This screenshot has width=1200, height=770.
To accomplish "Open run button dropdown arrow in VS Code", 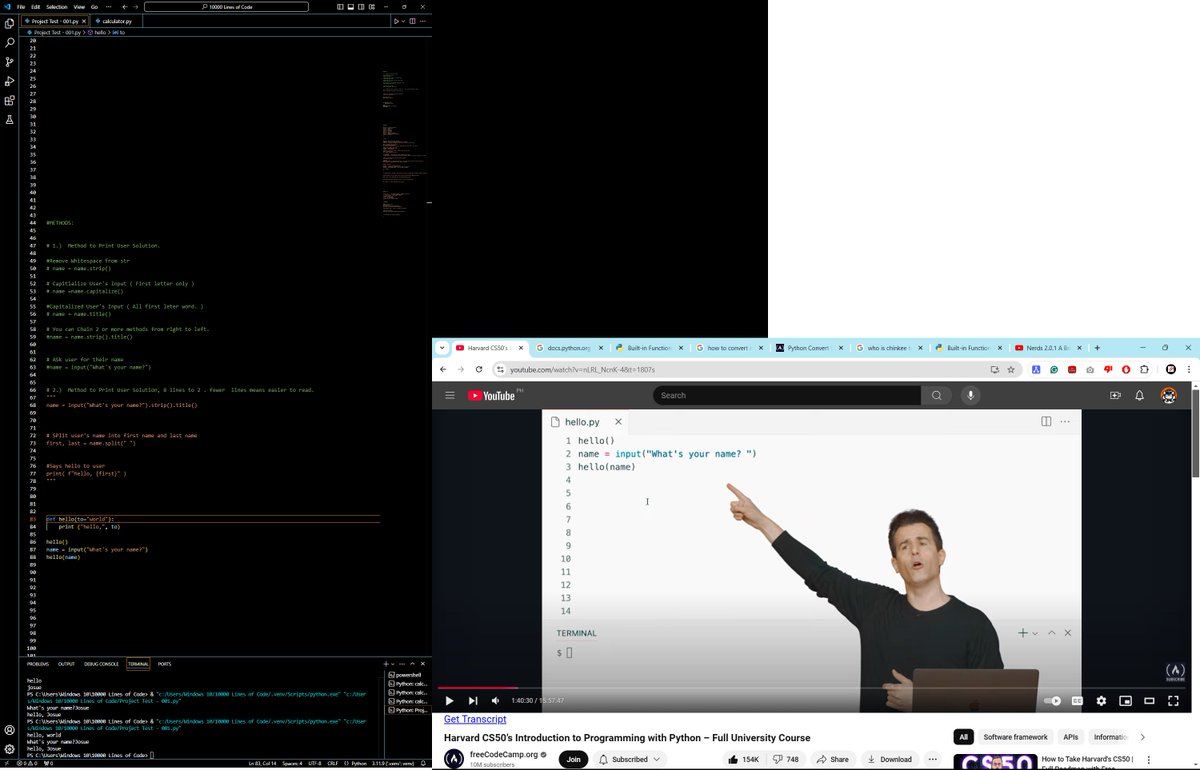I will (x=403, y=21).
